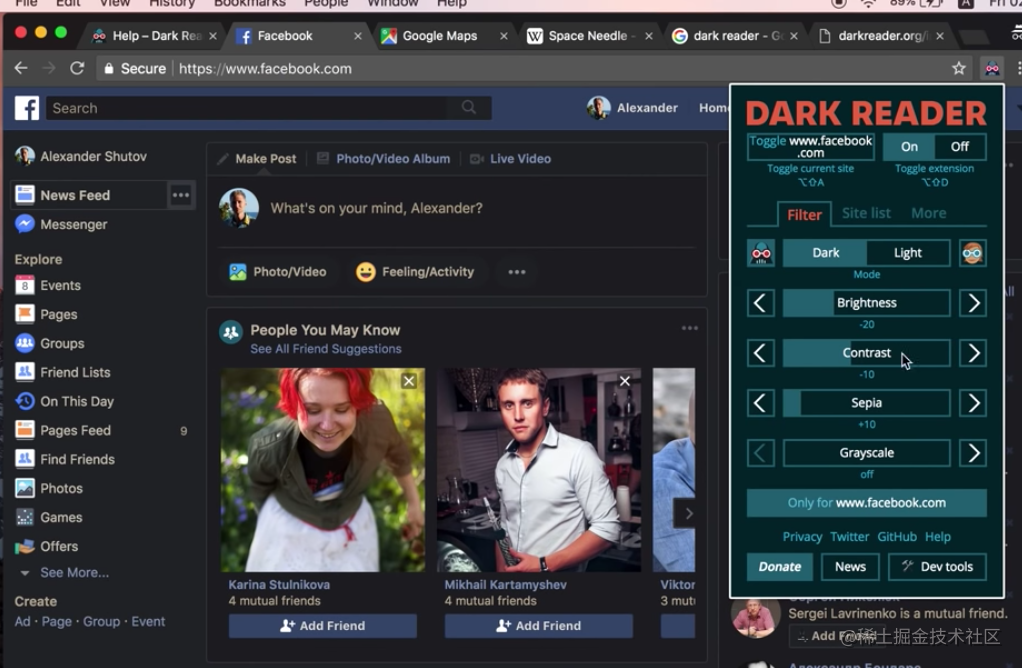Select the Filter tab in Dark Reader
The image size is (1022, 668).
click(804, 214)
